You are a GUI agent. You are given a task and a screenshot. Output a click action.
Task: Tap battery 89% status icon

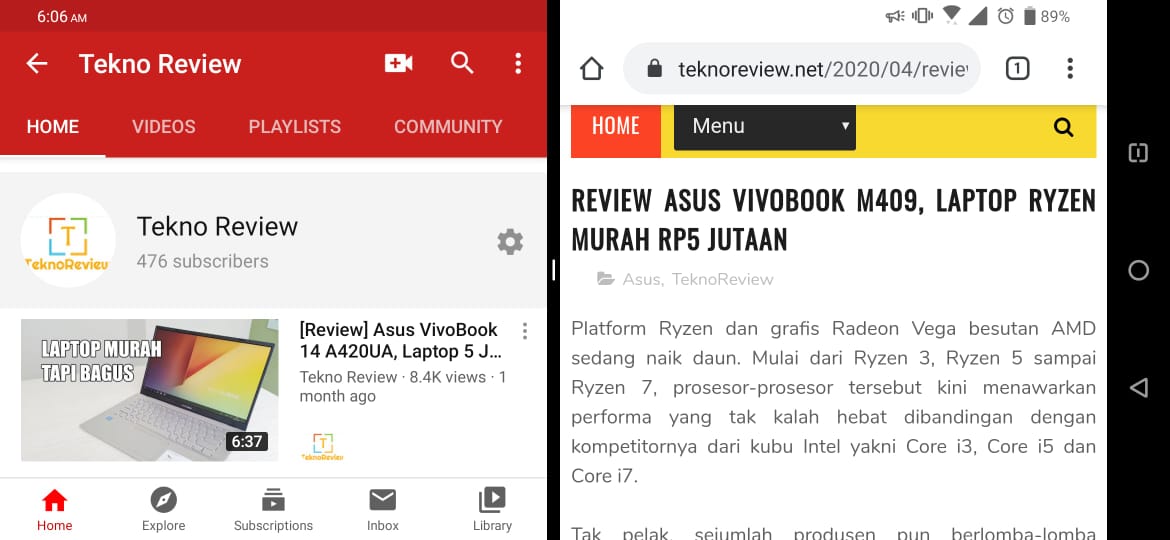1046,16
